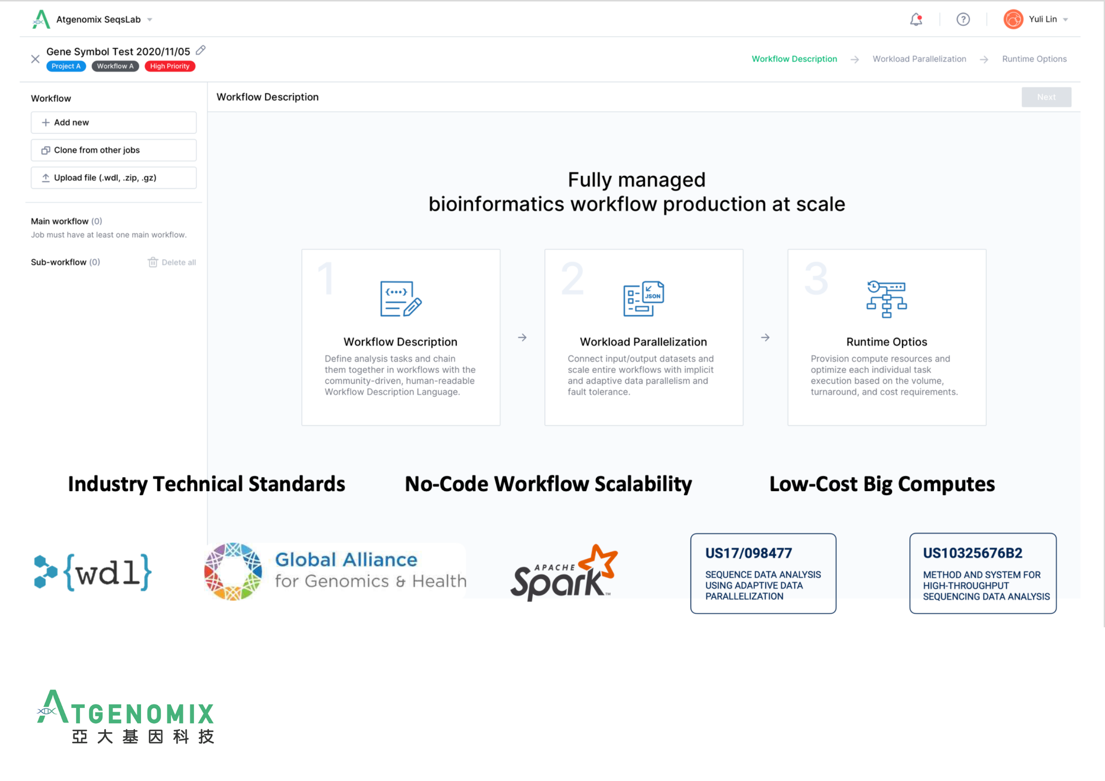Image resolution: width=1105 pixels, height=781 pixels.
Task: Click the plus icon in Add new
Action: (46, 123)
